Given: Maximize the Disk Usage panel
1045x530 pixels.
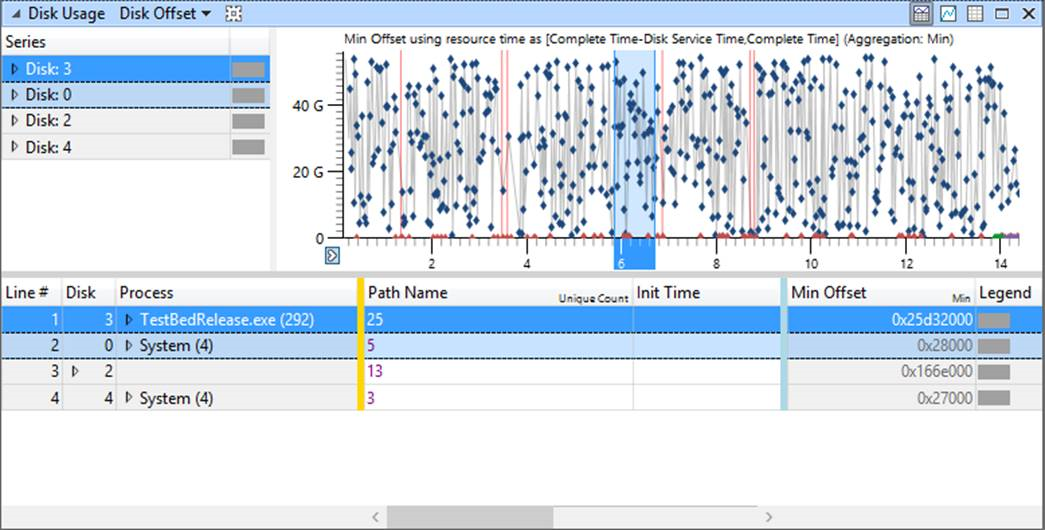Looking at the screenshot, I should click(1002, 13).
